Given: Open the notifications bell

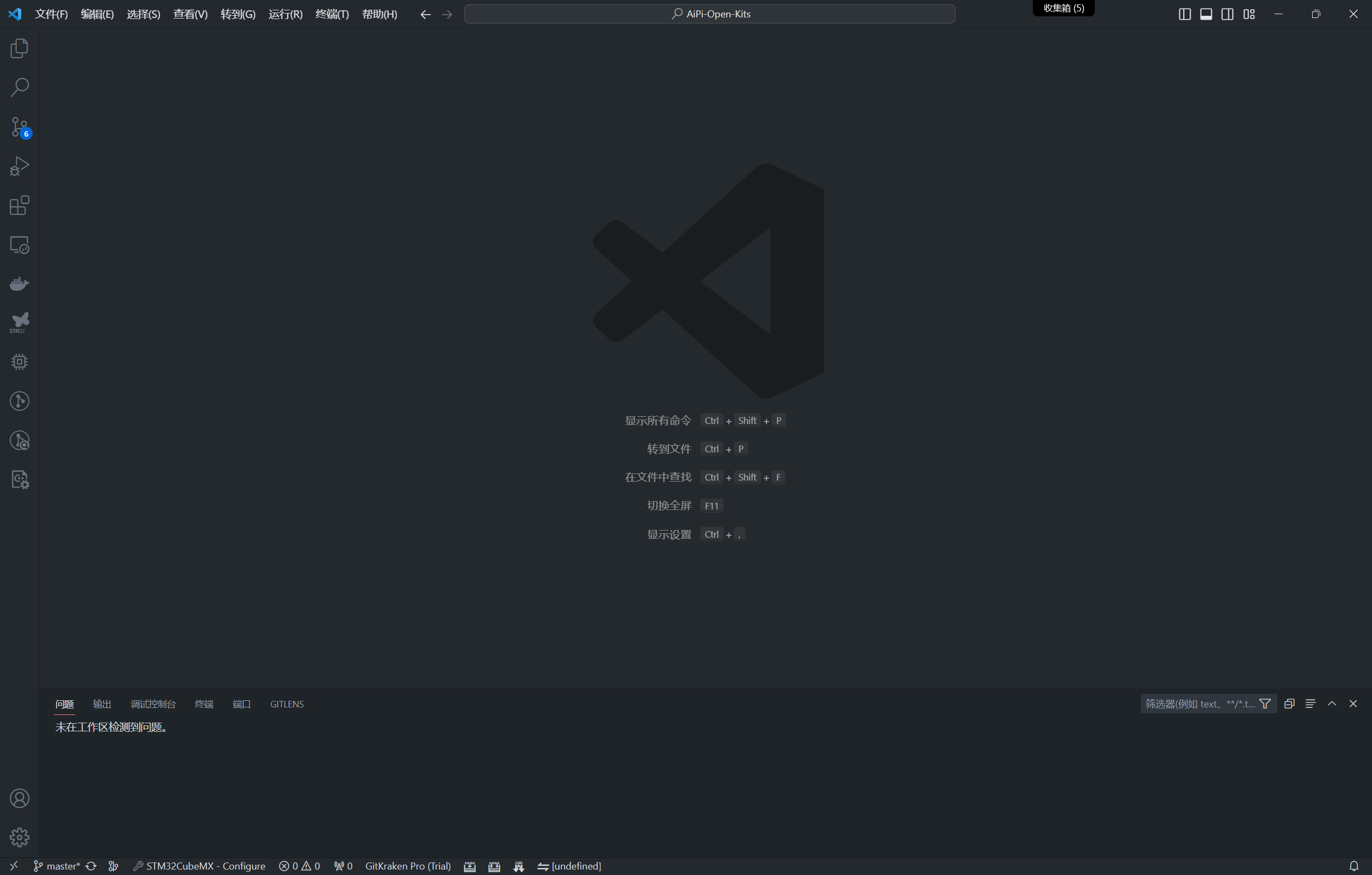Looking at the screenshot, I should coord(1355,866).
